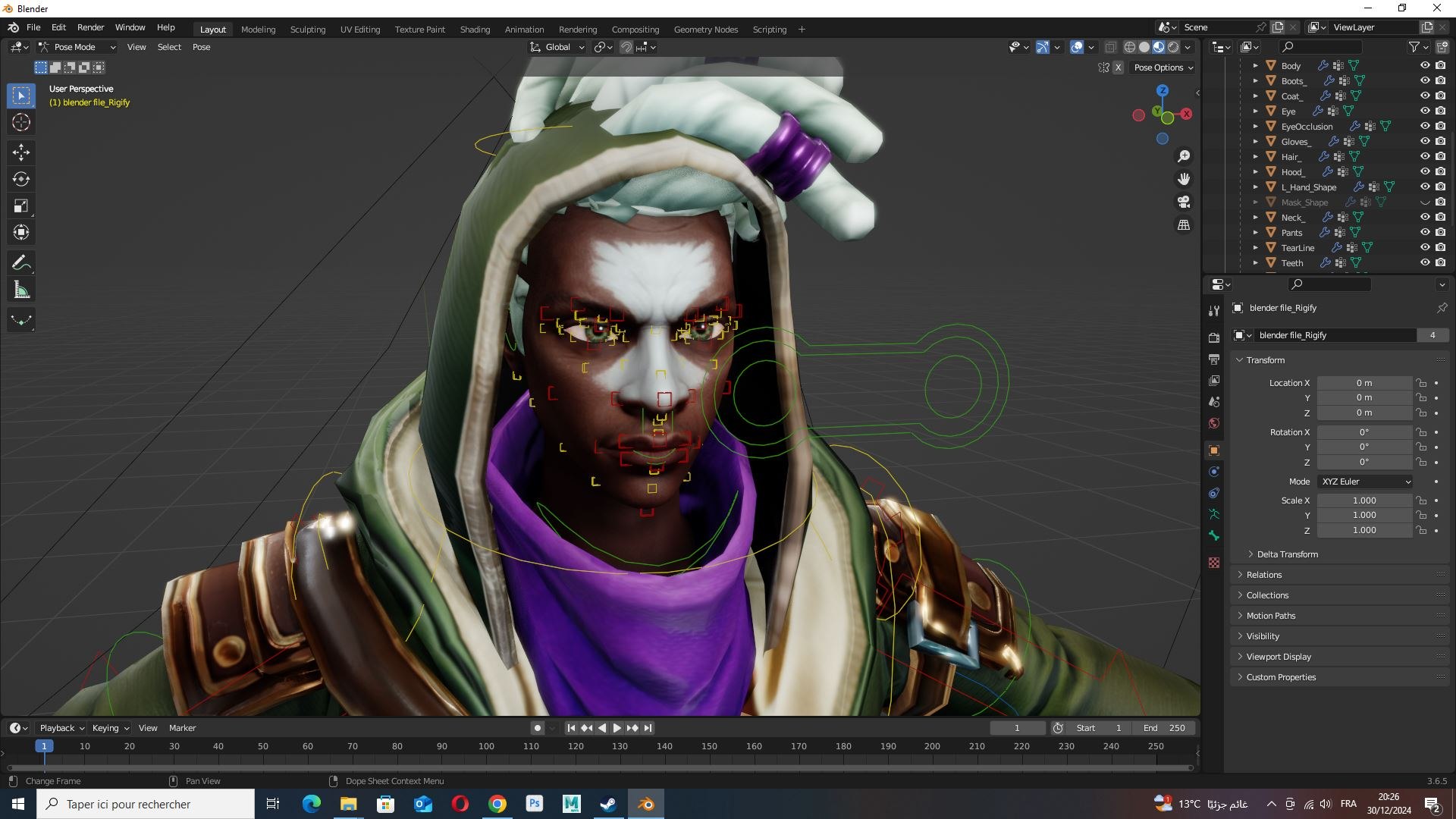Image resolution: width=1456 pixels, height=819 pixels.
Task: Toggle auto keying record button
Action: click(x=538, y=728)
